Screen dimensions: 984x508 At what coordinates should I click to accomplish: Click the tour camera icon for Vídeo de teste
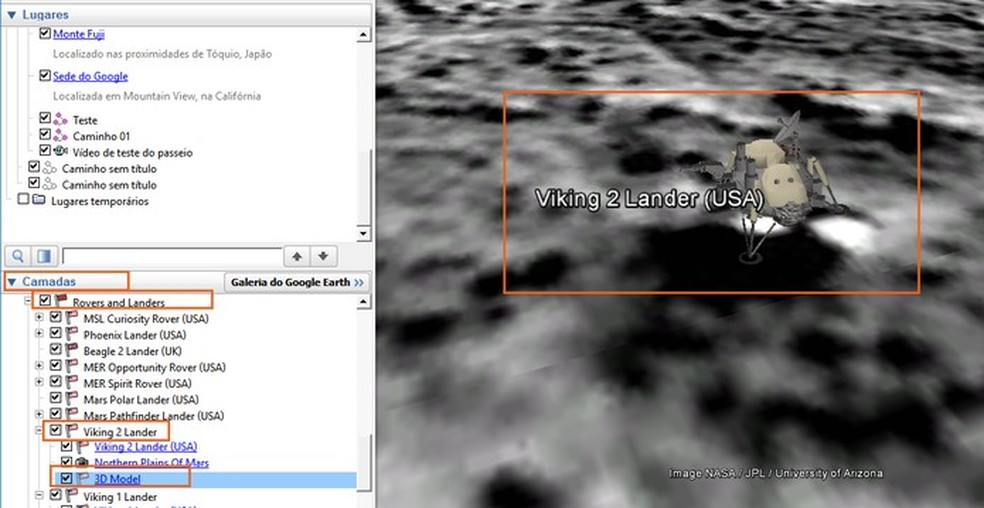60,152
